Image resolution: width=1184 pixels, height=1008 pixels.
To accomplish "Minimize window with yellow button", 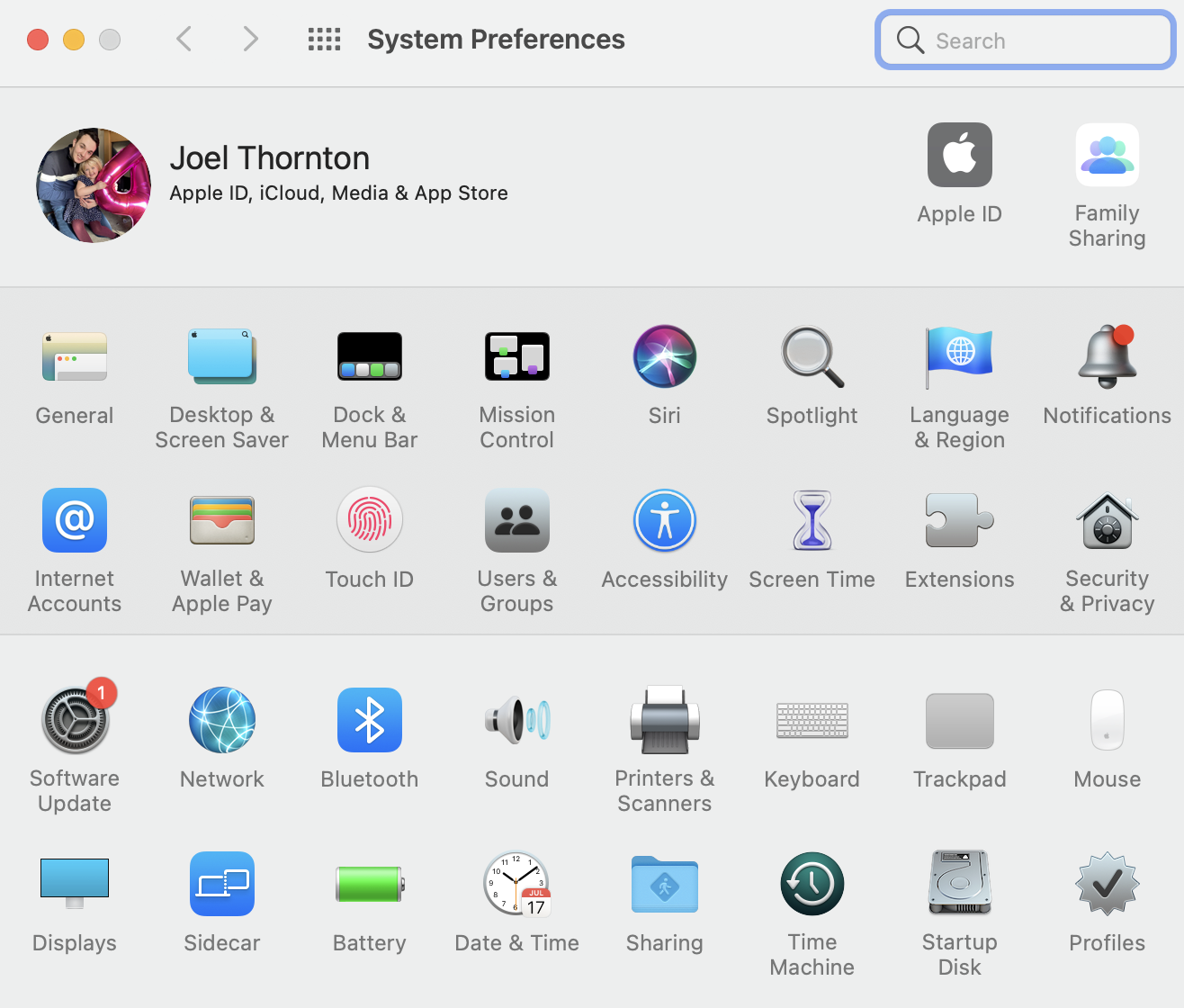I will pos(74,40).
